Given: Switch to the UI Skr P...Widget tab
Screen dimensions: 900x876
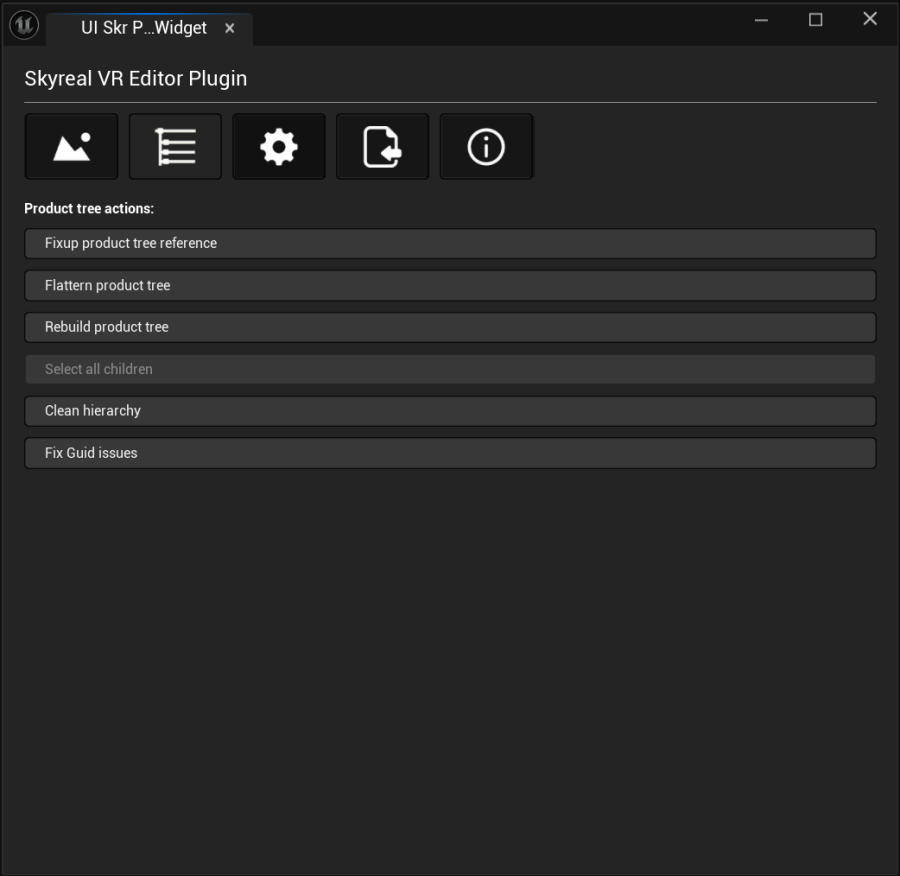Looking at the screenshot, I should pos(143,28).
